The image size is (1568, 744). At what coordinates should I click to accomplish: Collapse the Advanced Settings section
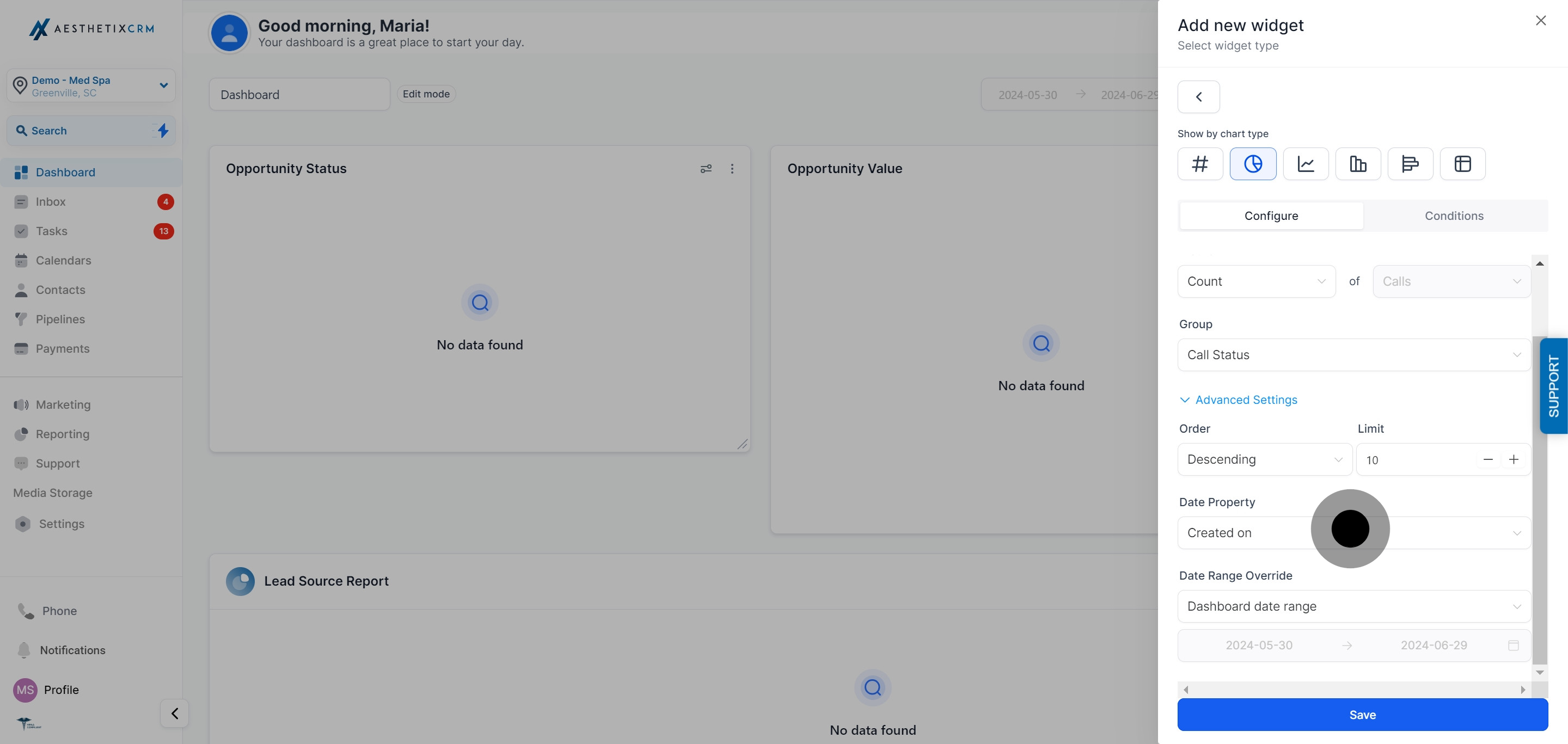pos(1238,399)
